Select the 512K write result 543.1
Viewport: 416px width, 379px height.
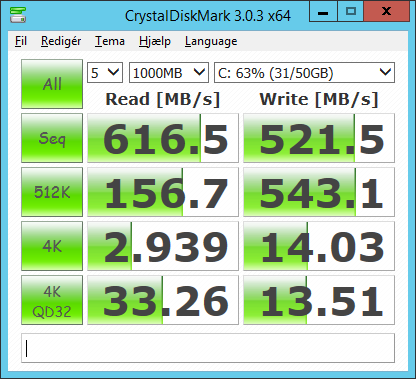319,192
